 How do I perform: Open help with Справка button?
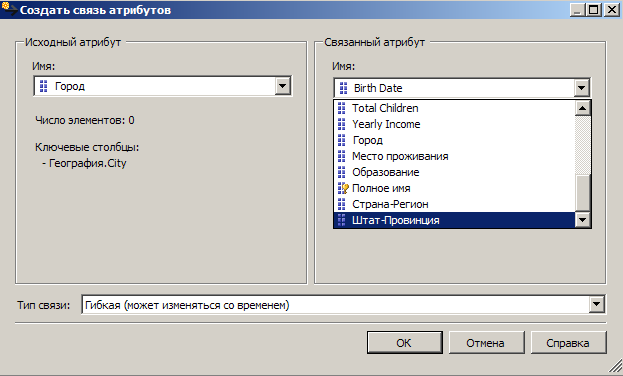click(x=568, y=343)
